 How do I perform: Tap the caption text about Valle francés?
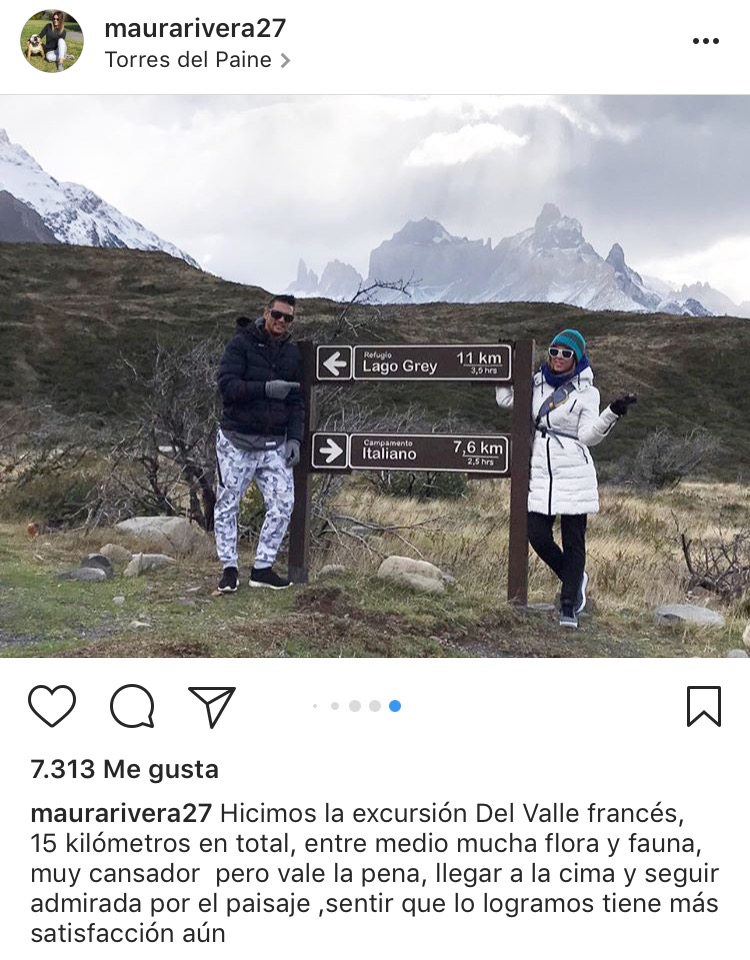click(x=375, y=873)
